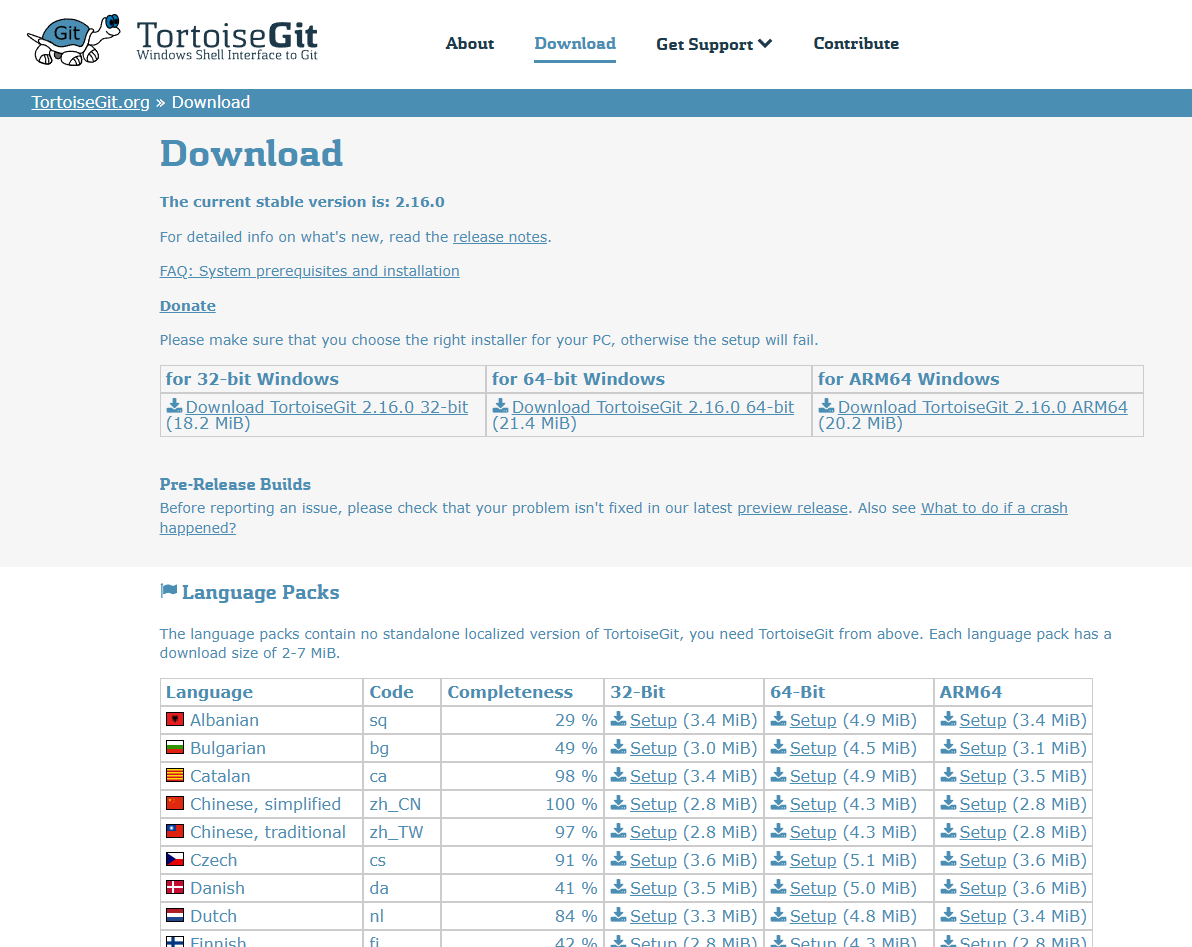This screenshot has width=1192, height=947.
Task: Click Setup link for Dutch 32-Bit
Action: (653, 917)
